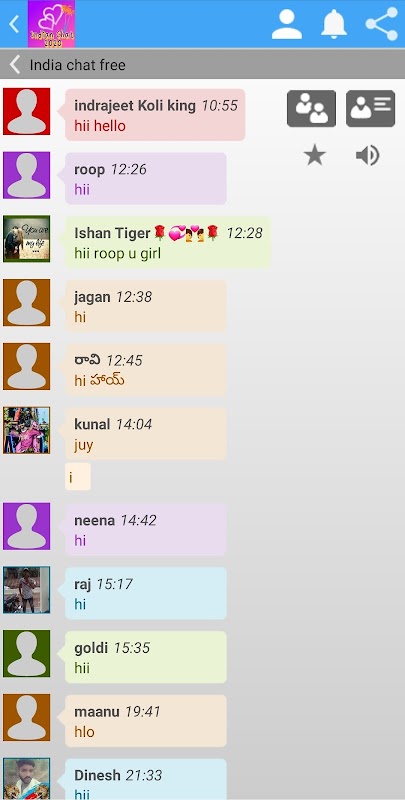Viewport: 405px width, 800px height.
Task: Tap the notifications bell icon
Action: pyautogui.click(x=334, y=24)
